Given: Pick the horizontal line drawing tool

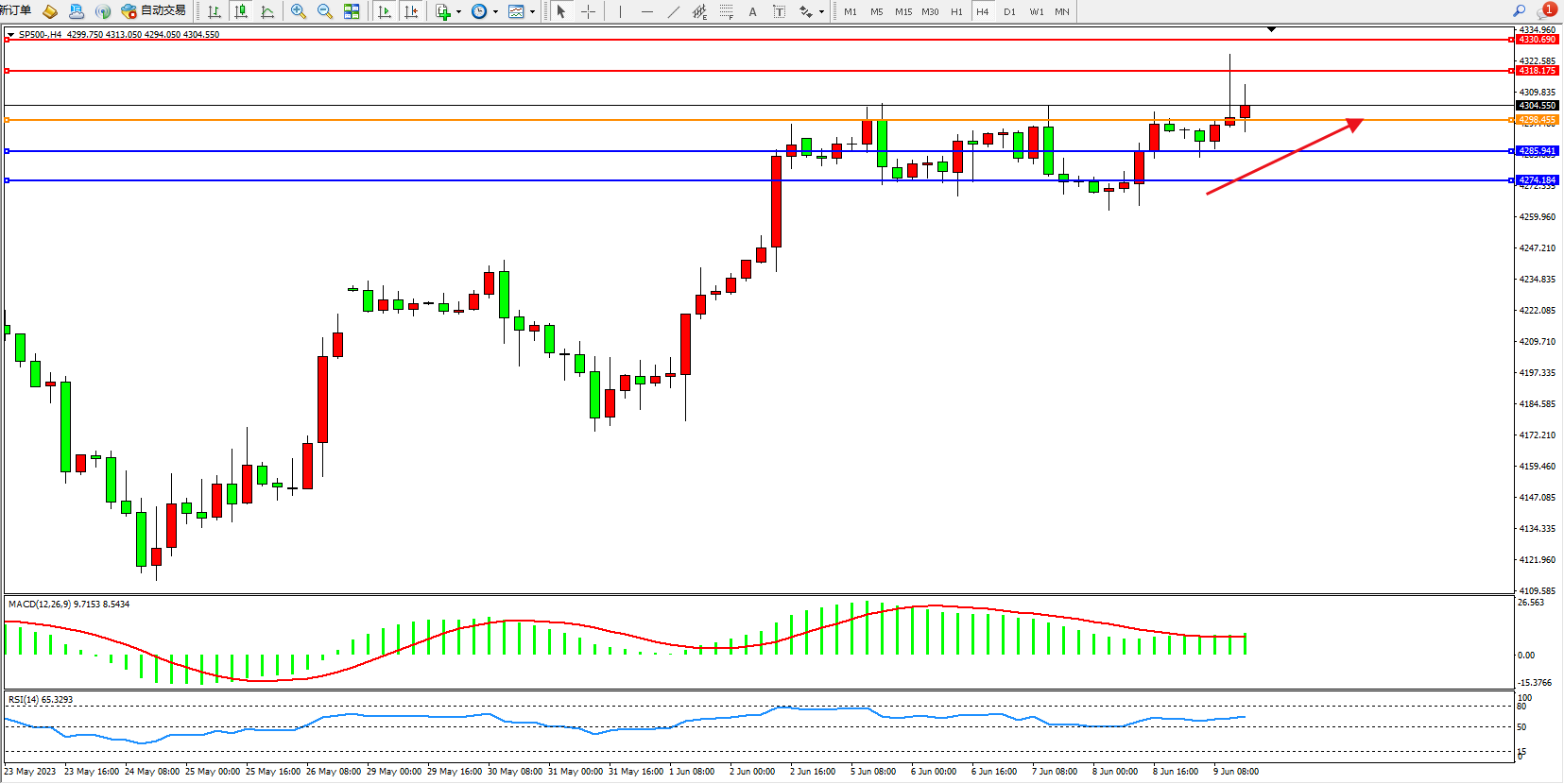Looking at the screenshot, I should coord(647,11).
